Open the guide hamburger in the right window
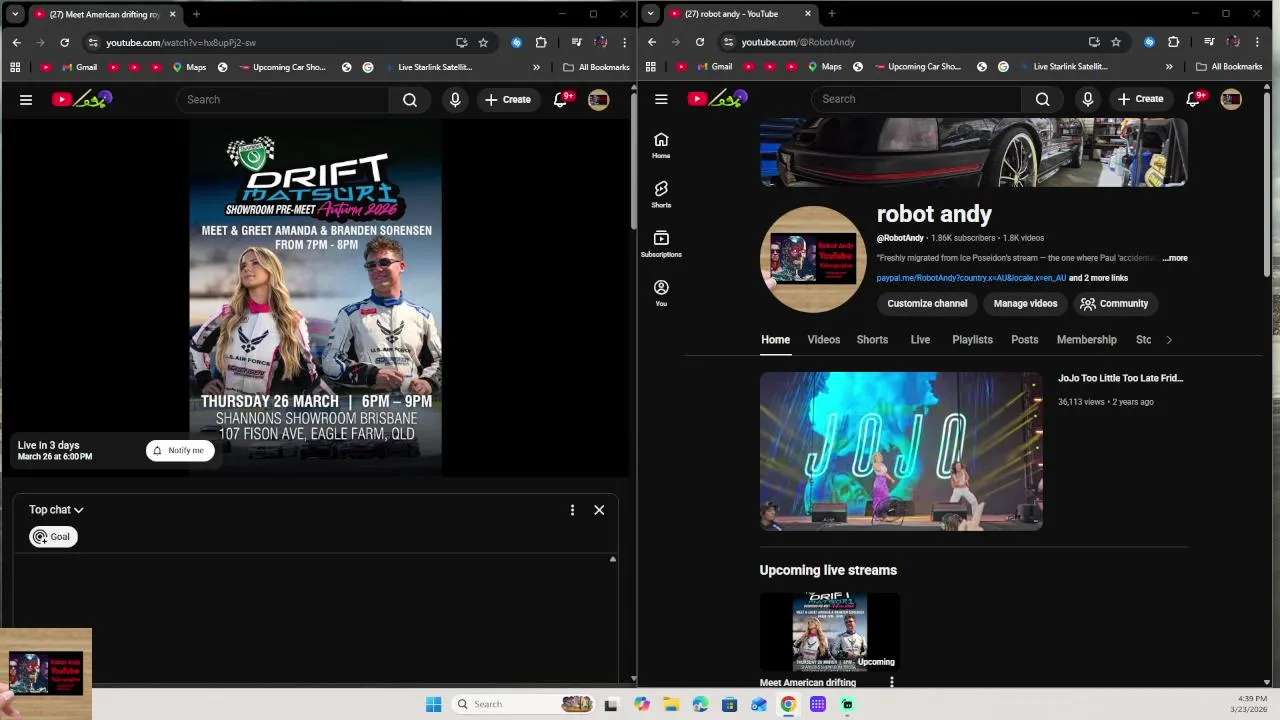Image resolution: width=1280 pixels, height=720 pixels. (x=661, y=99)
